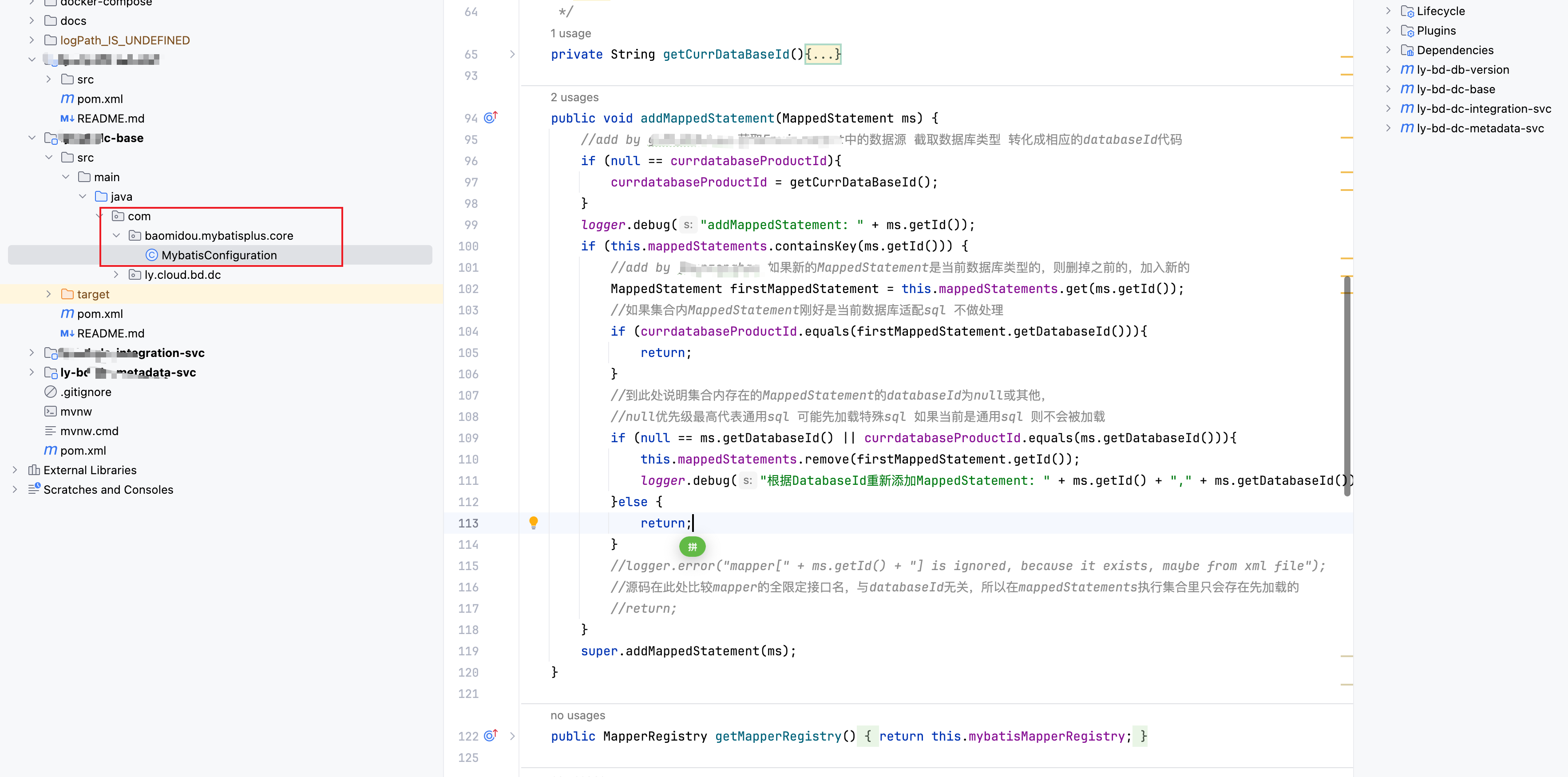Open the MybatisConfiguration class file
Viewport: 1568px width, 777px height.
pyautogui.click(x=218, y=255)
